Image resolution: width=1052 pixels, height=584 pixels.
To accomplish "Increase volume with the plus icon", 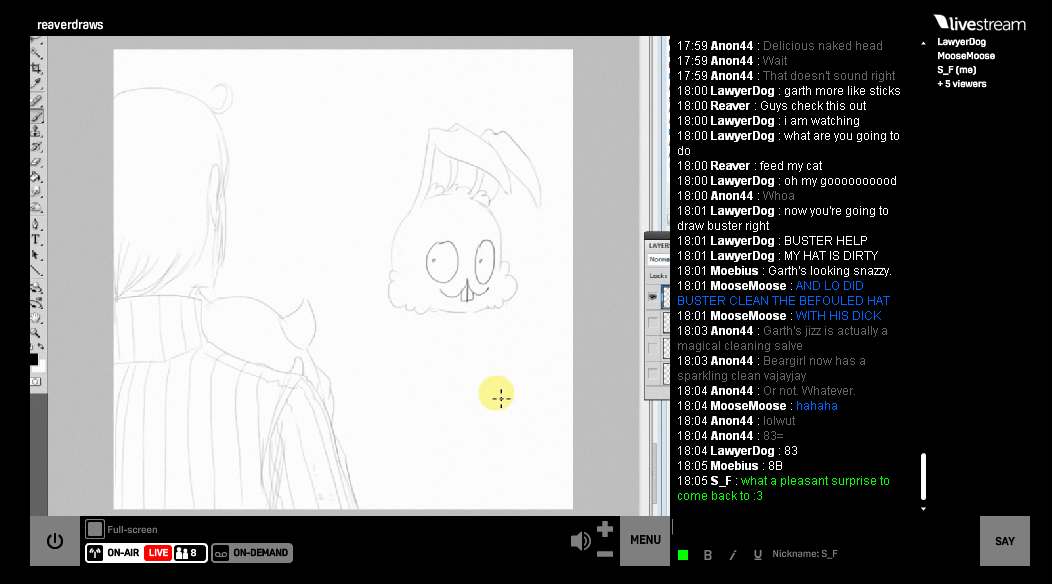I will (605, 529).
